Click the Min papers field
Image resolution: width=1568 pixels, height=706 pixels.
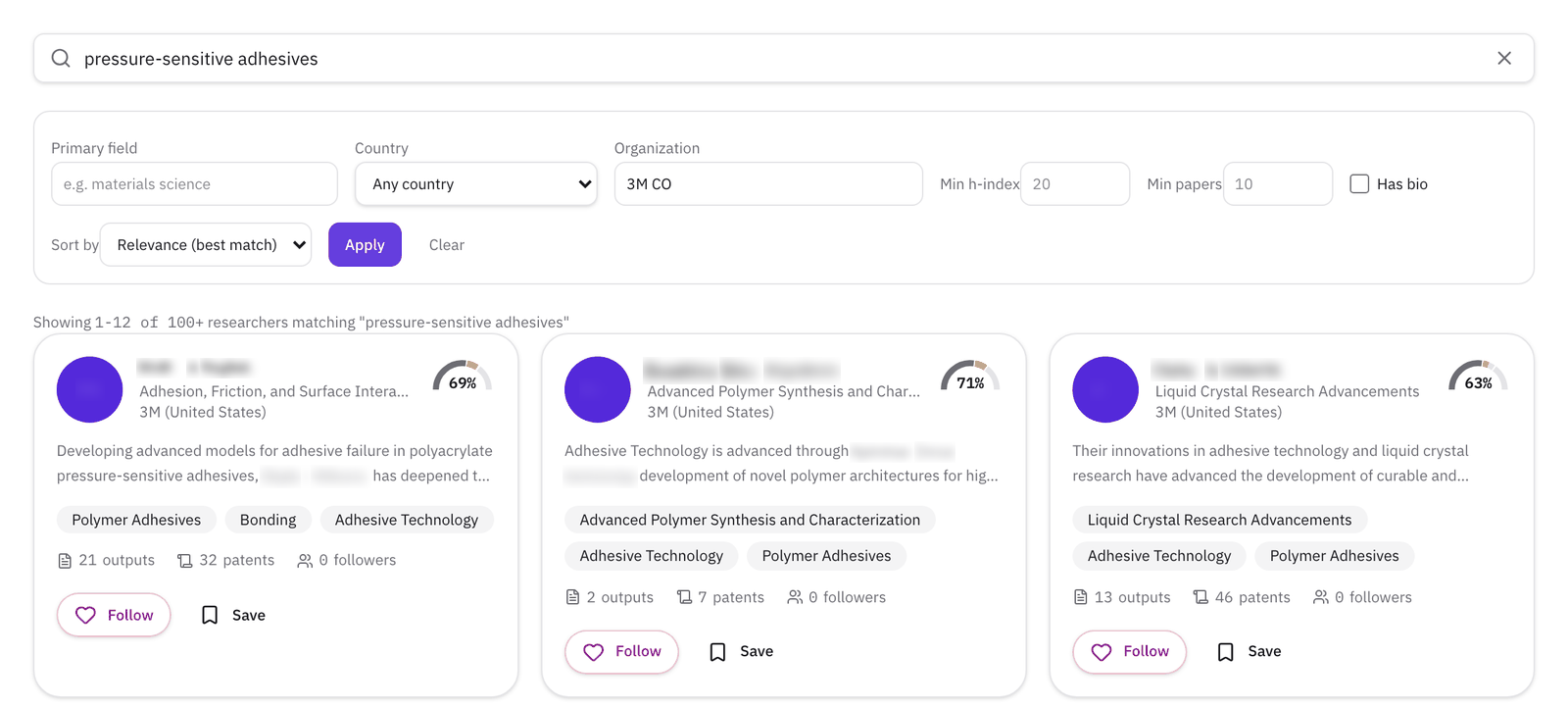(x=1278, y=183)
